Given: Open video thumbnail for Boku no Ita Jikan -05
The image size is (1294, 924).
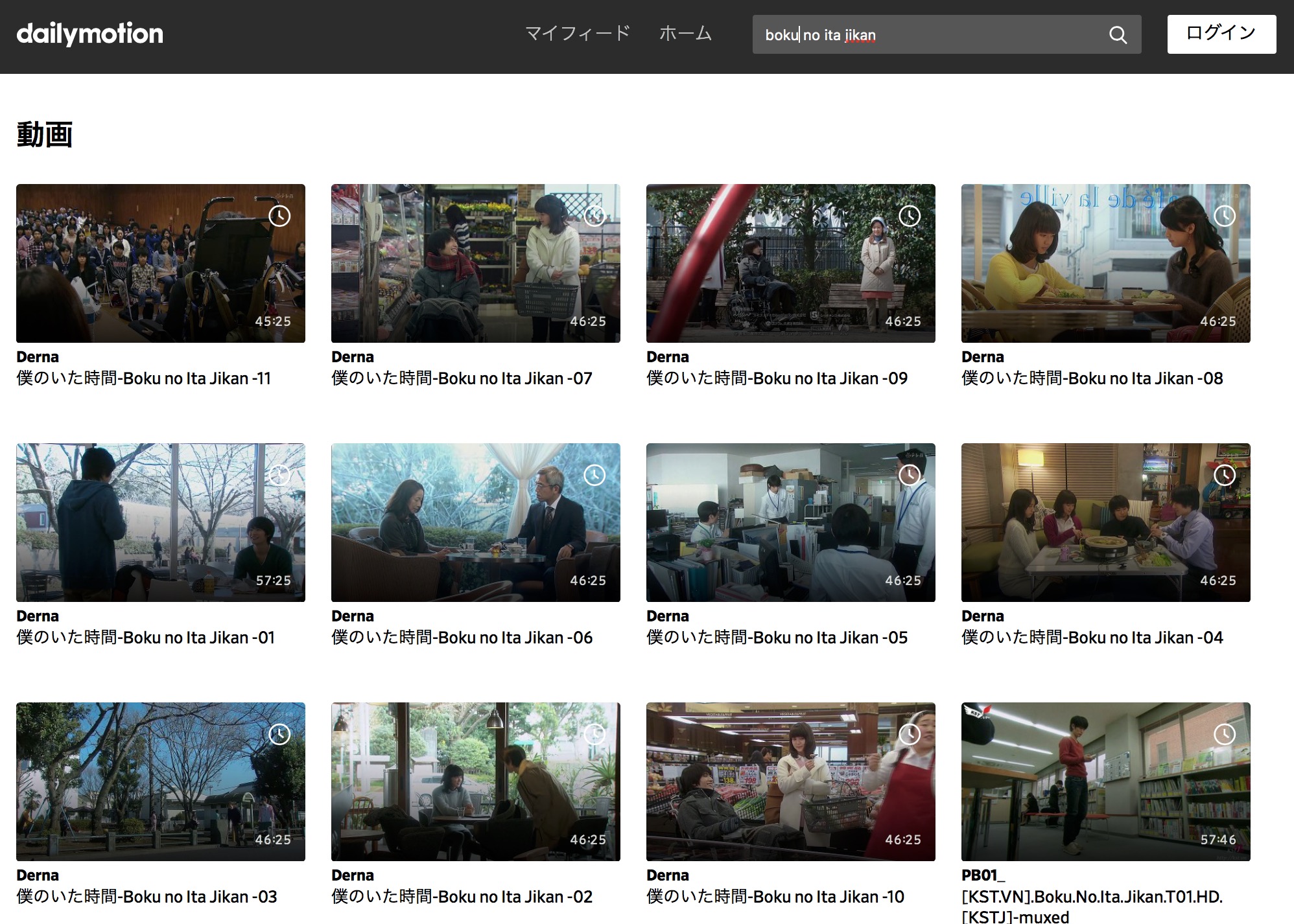Looking at the screenshot, I should coord(791,522).
